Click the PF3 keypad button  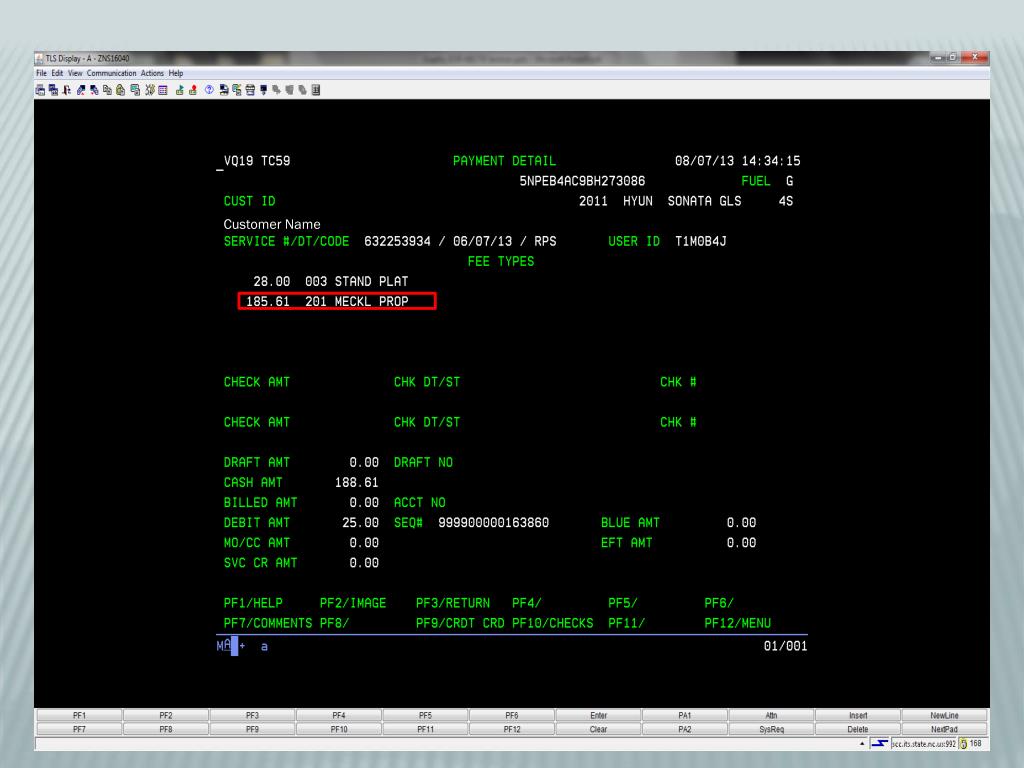tap(252, 716)
